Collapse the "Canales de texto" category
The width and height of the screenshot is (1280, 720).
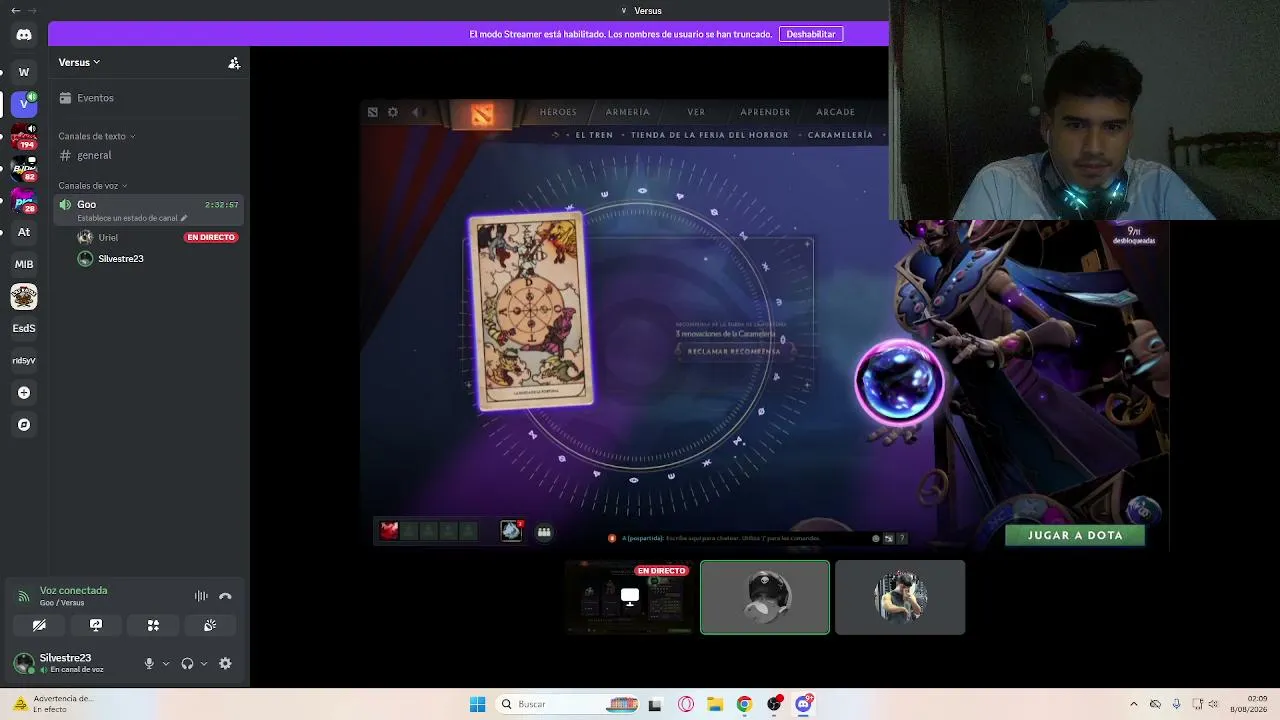pyautogui.click(x=96, y=136)
